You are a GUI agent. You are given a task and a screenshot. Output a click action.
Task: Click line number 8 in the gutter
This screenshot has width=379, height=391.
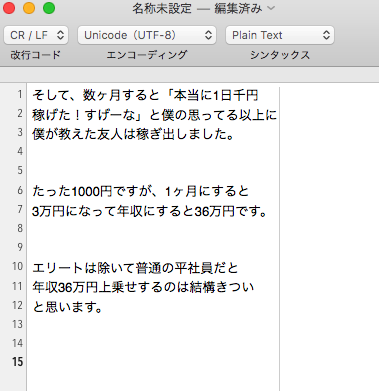tap(20, 228)
